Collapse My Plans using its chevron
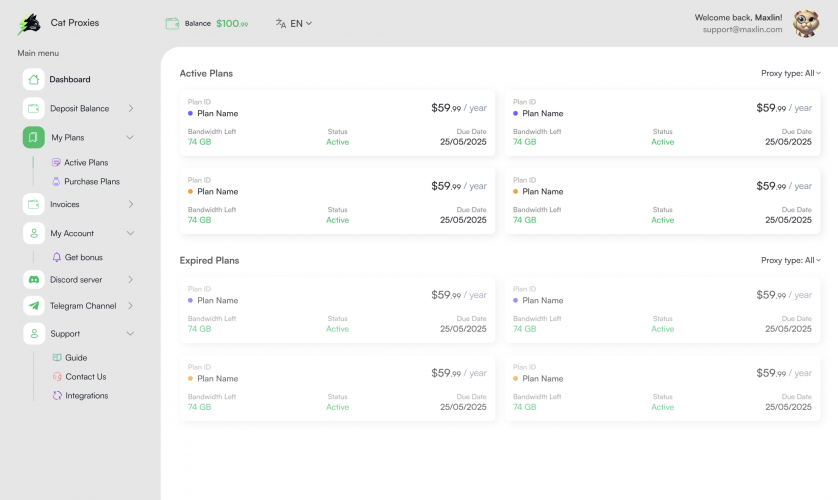Screen dimensions: 838x500 coord(130,137)
